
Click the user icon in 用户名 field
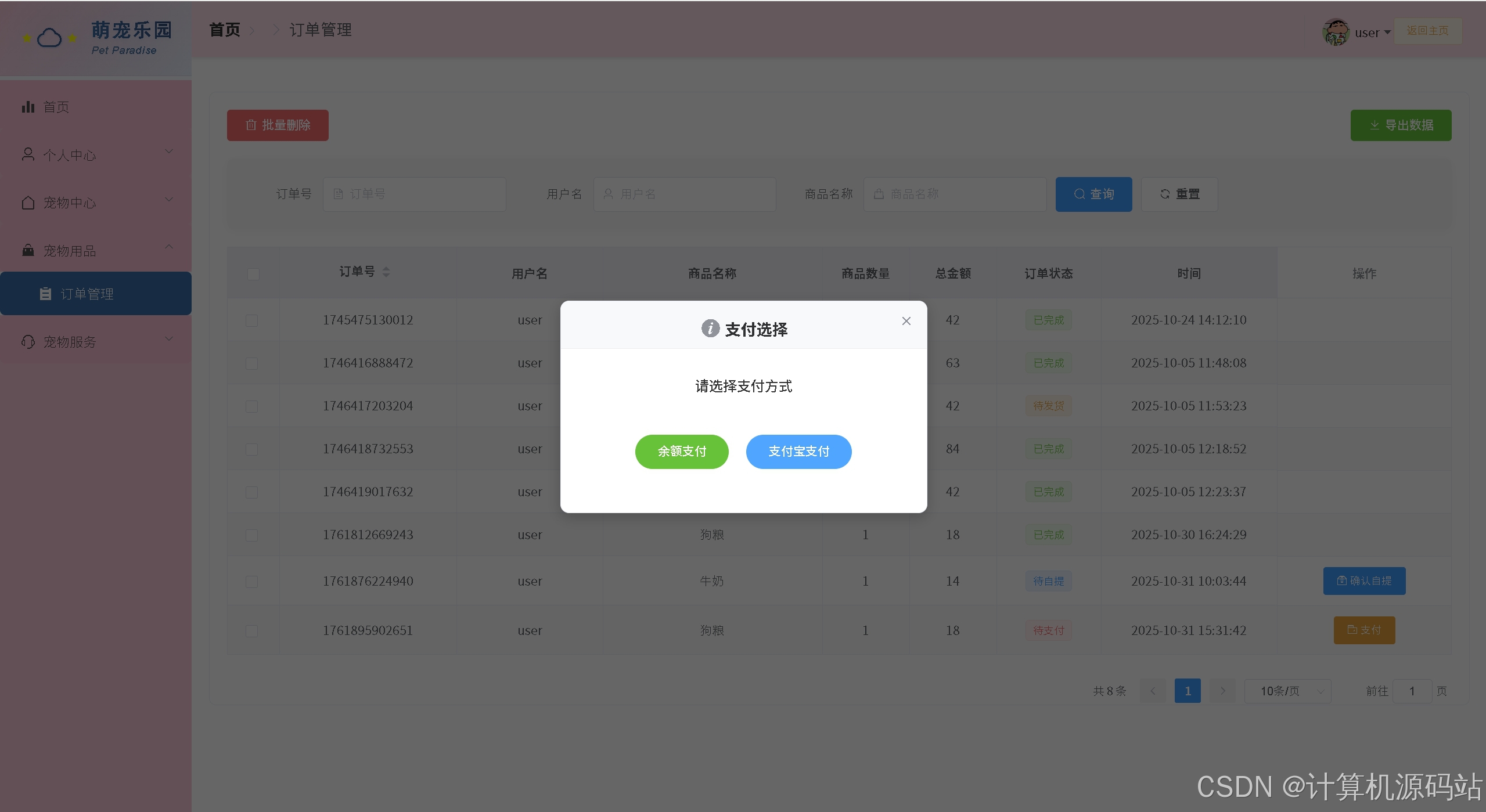(609, 194)
